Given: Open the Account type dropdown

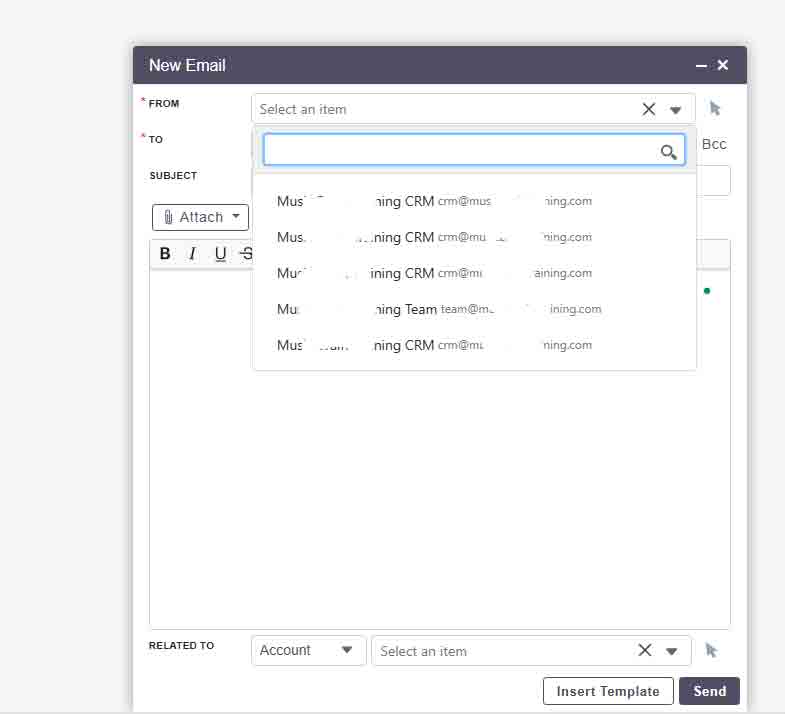Looking at the screenshot, I should point(307,651).
